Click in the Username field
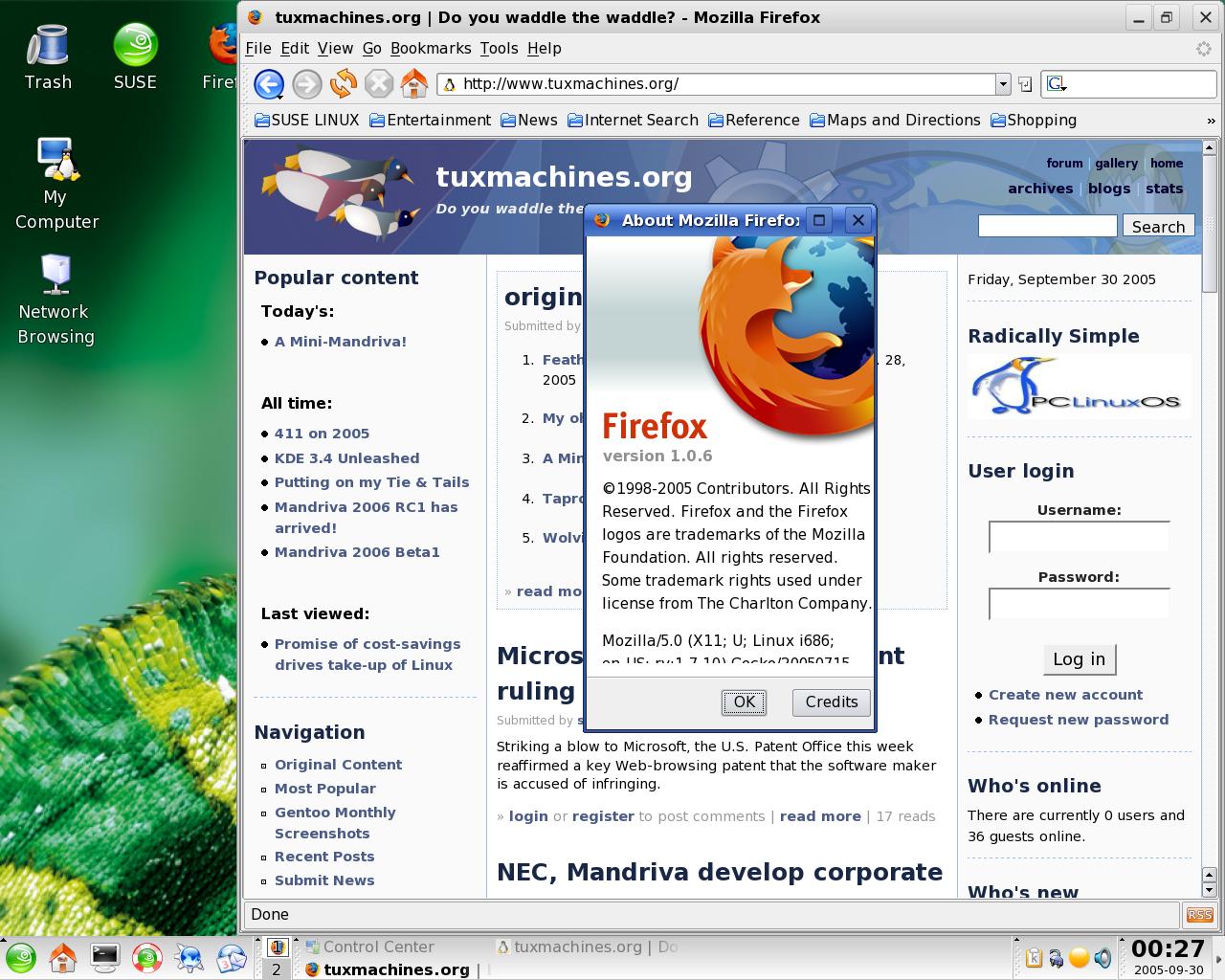Viewport: 1225px width, 980px height. [1079, 537]
